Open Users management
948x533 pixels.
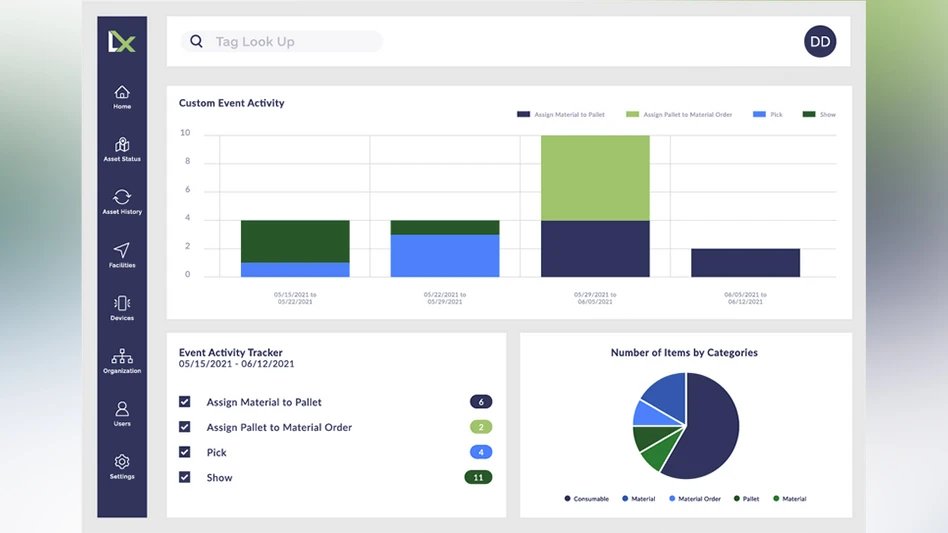[x=122, y=414]
